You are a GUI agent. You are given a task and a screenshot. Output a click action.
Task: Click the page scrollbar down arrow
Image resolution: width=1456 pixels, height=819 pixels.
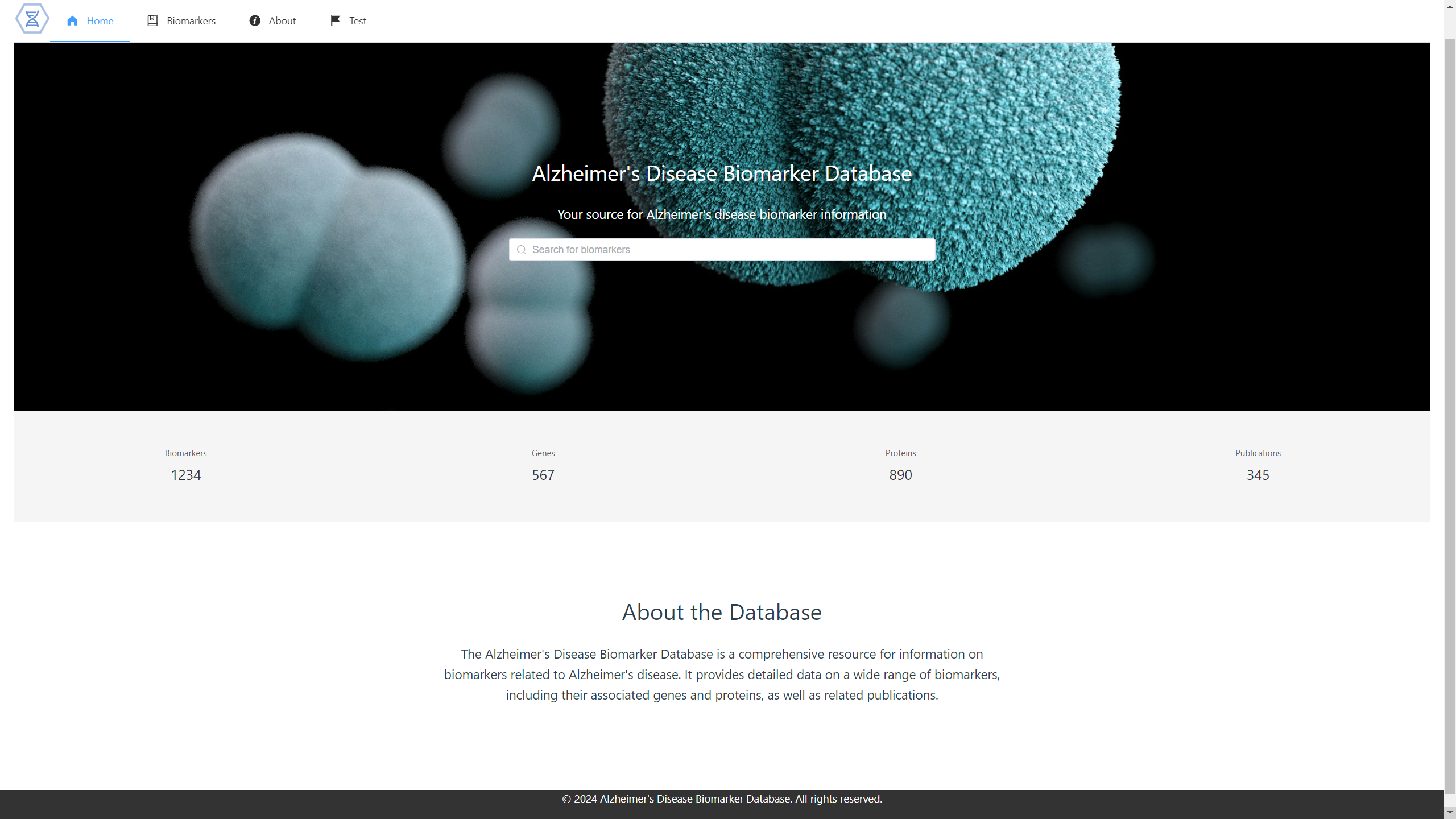[1450, 813]
